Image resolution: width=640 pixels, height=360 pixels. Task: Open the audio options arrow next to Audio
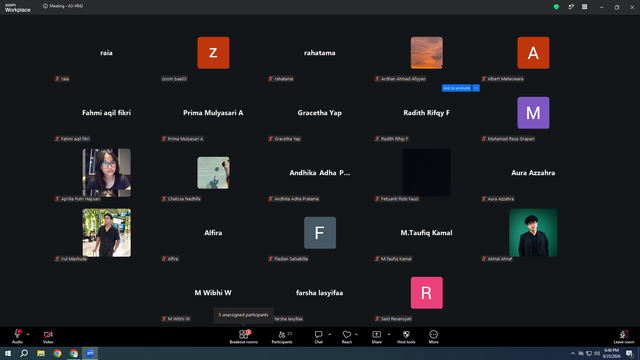pyautogui.click(x=28, y=334)
